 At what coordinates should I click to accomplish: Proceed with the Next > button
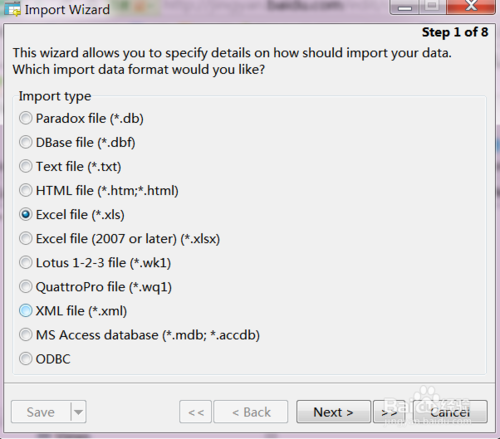(x=333, y=412)
